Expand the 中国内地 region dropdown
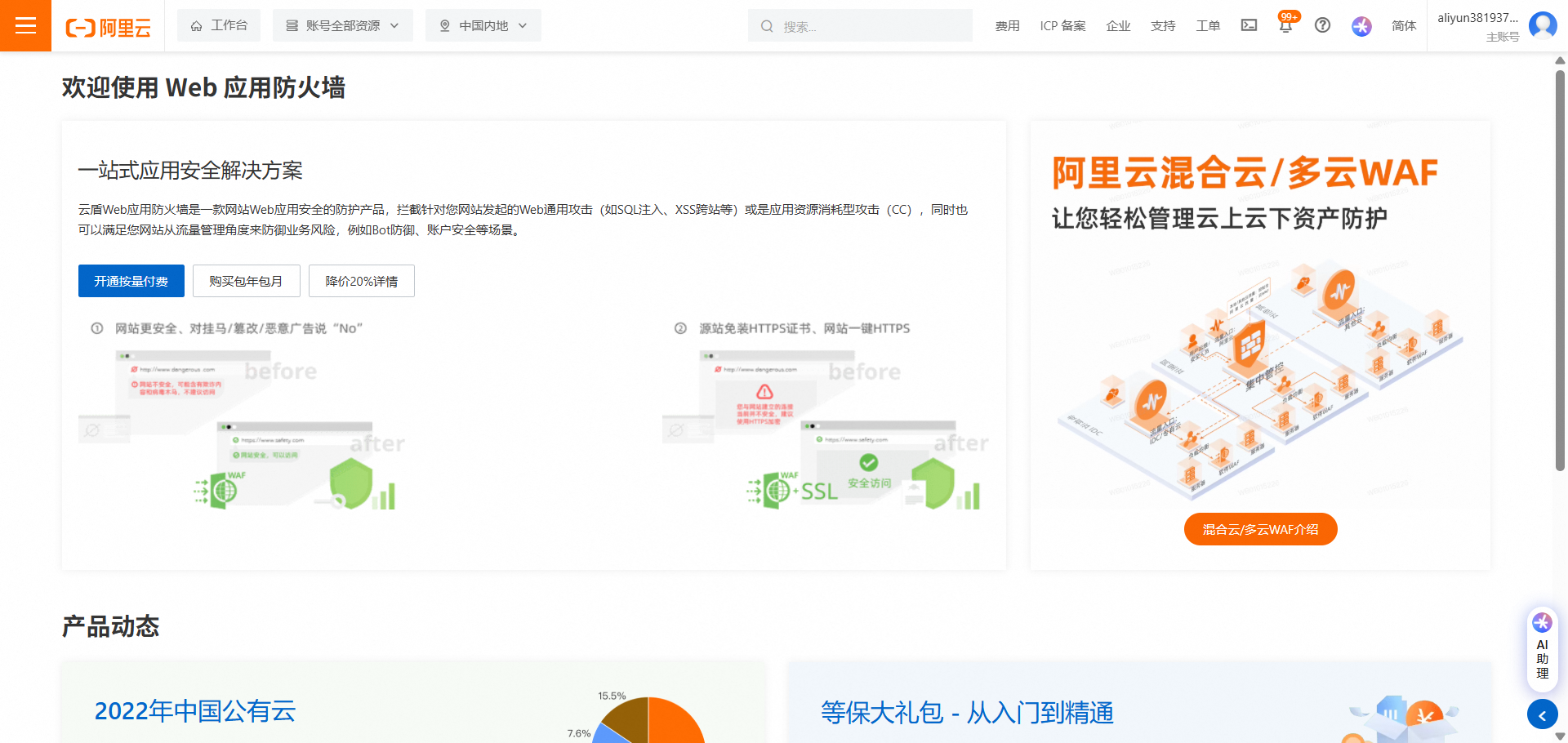 (483, 25)
